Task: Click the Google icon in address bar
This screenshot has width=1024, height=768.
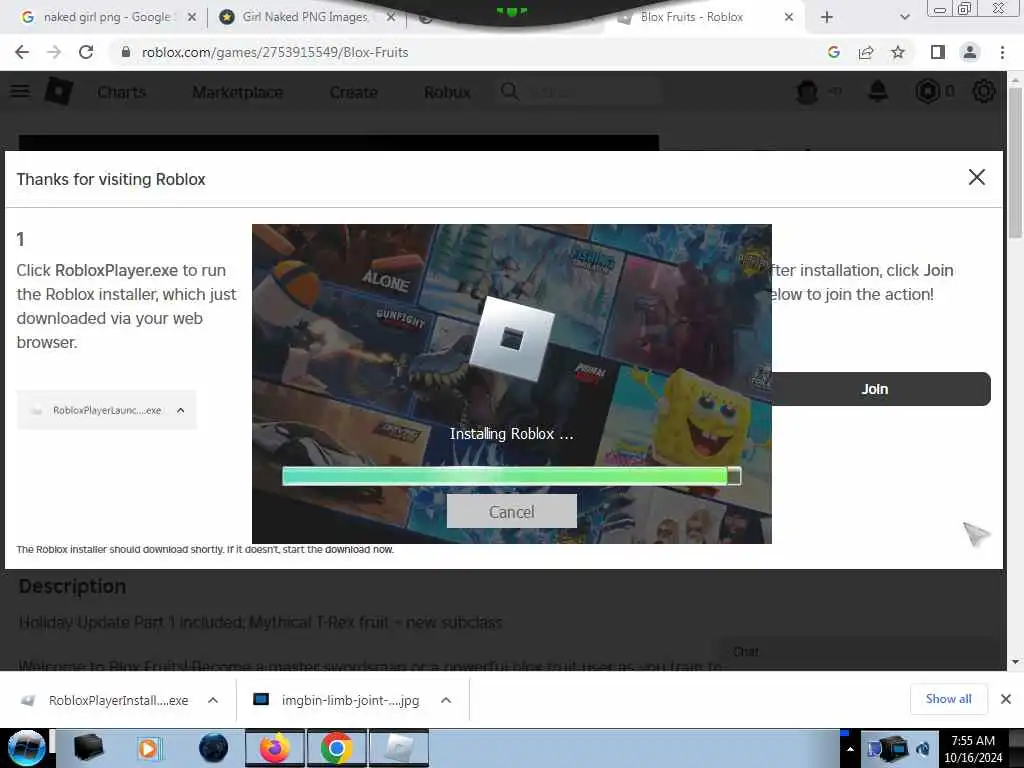Action: coord(833,52)
